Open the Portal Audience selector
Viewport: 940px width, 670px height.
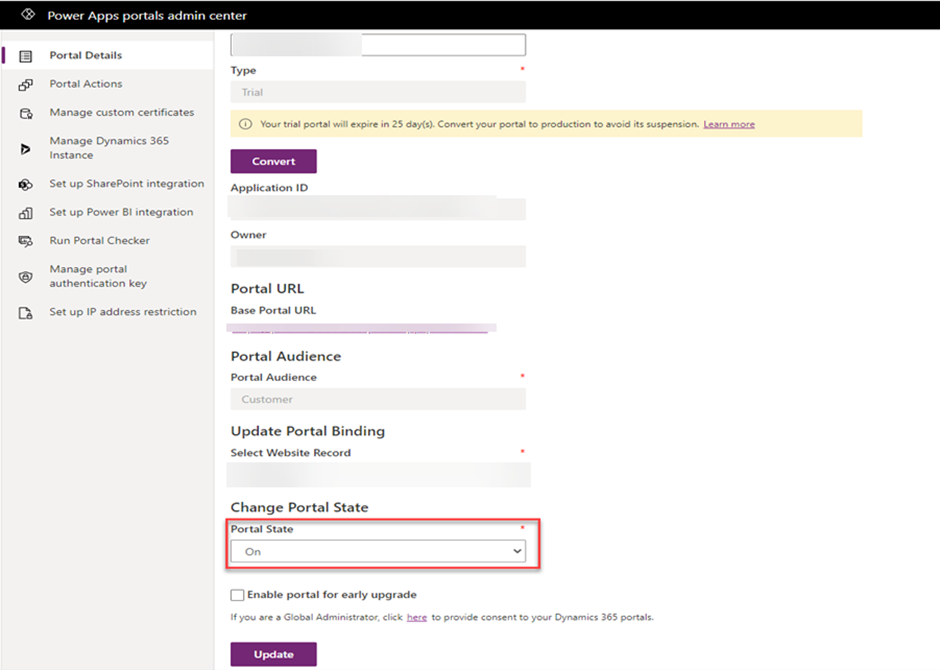[x=378, y=399]
